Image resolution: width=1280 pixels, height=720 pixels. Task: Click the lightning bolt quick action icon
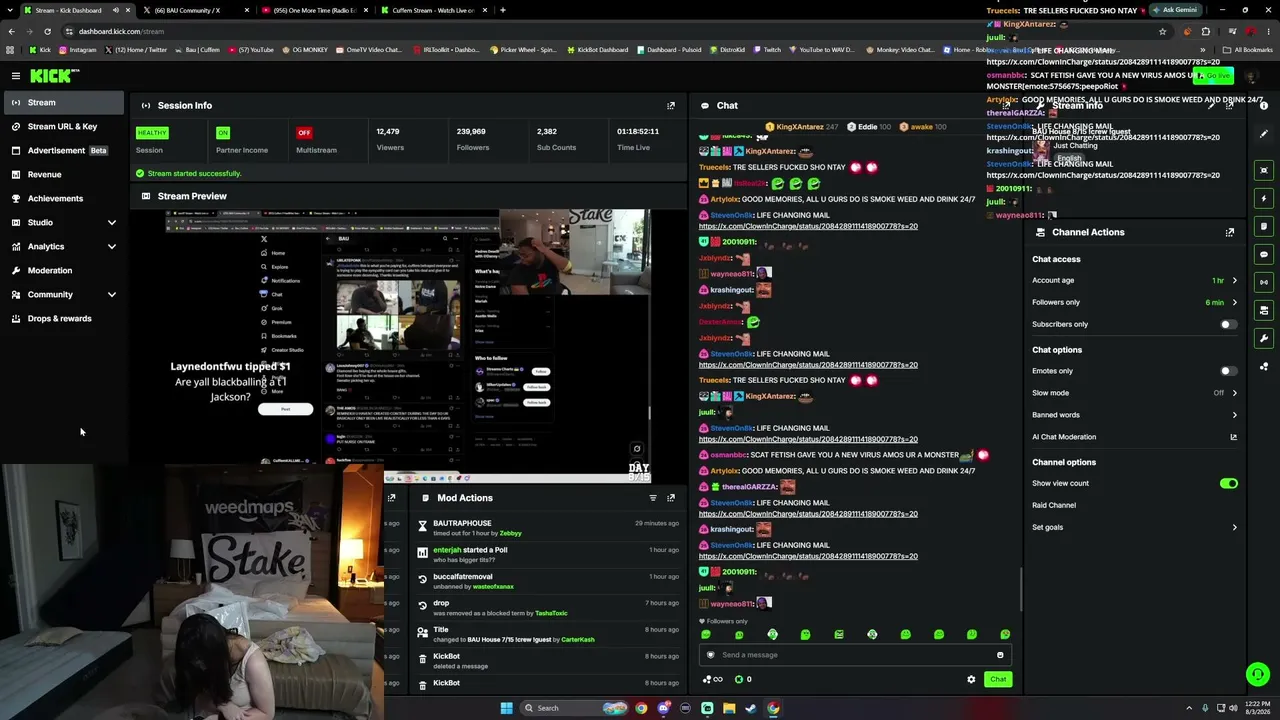[x=1264, y=198]
